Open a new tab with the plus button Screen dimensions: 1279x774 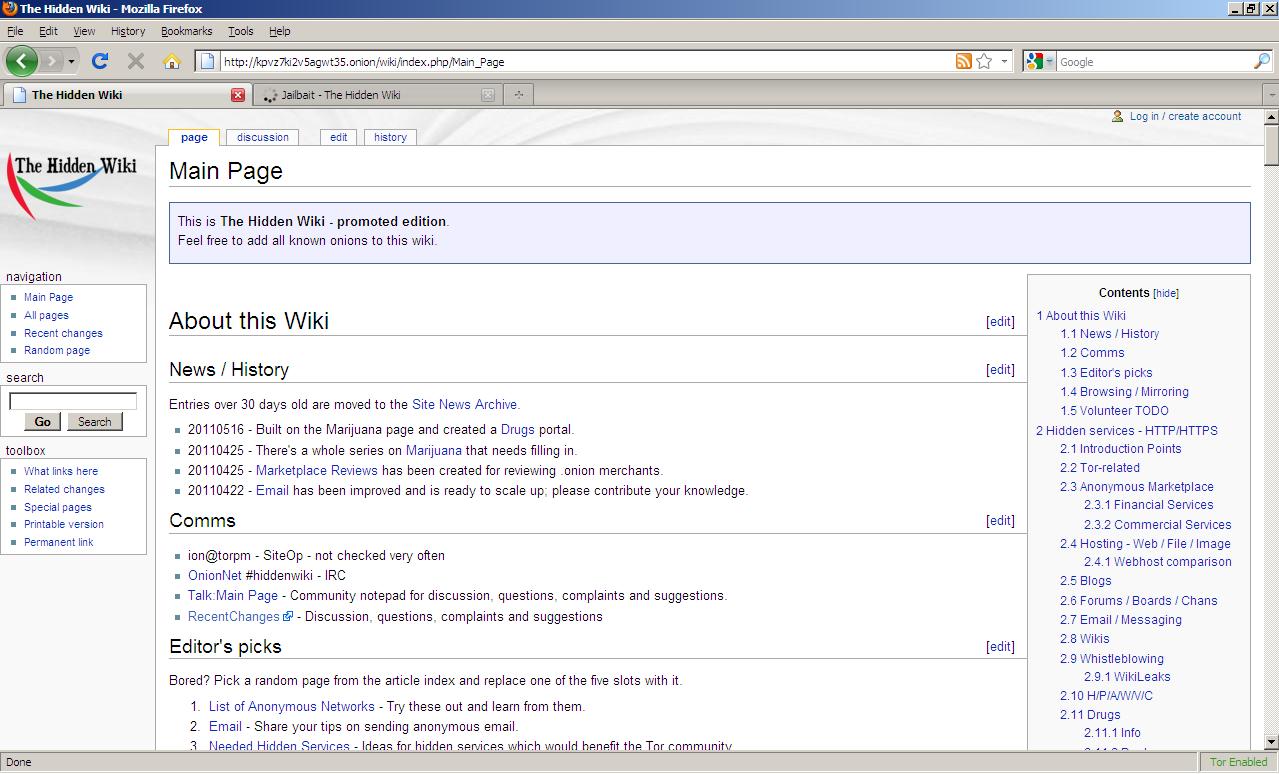click(518, 95)
